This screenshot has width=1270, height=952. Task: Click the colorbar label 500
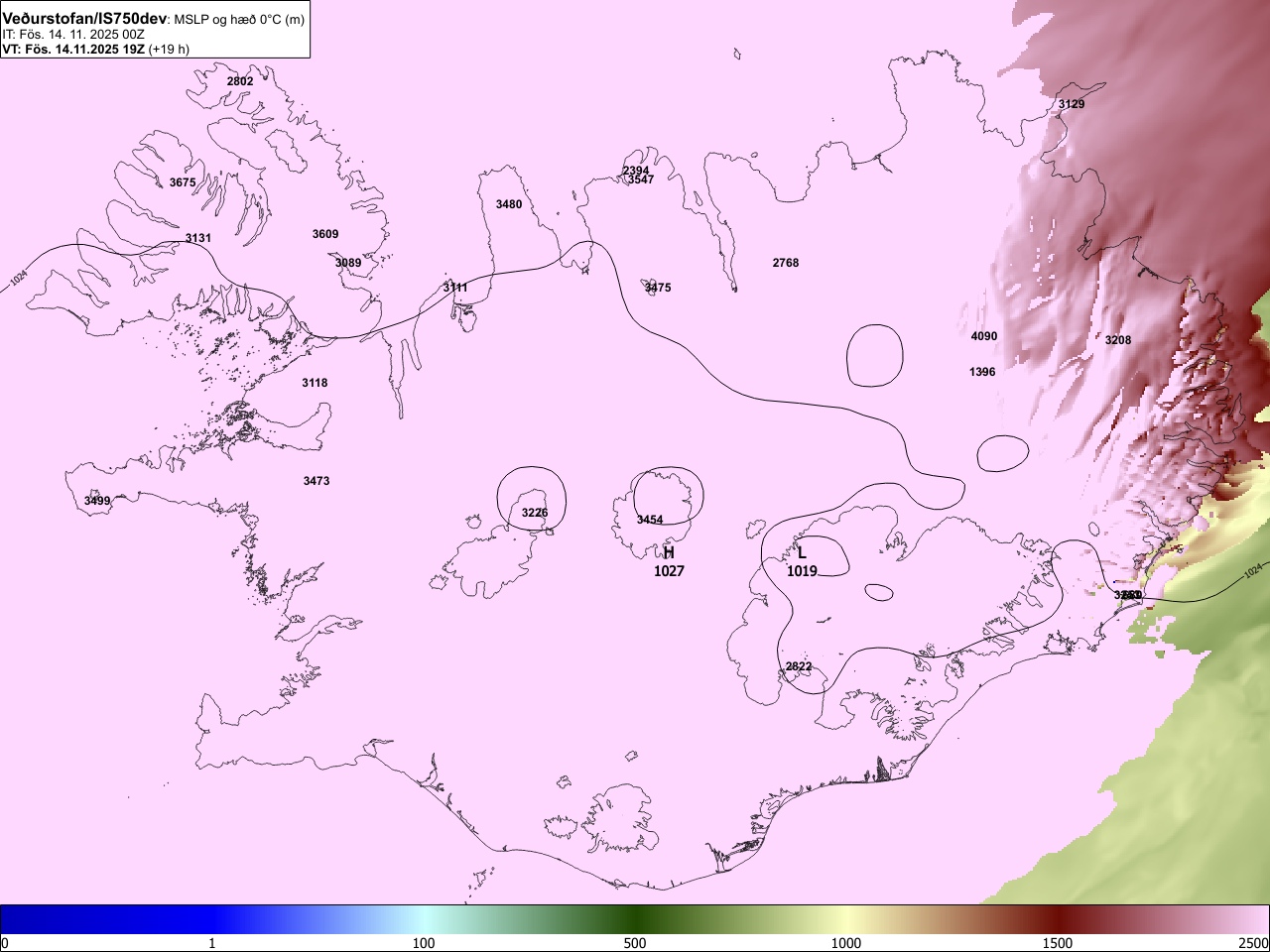point(635,943)
